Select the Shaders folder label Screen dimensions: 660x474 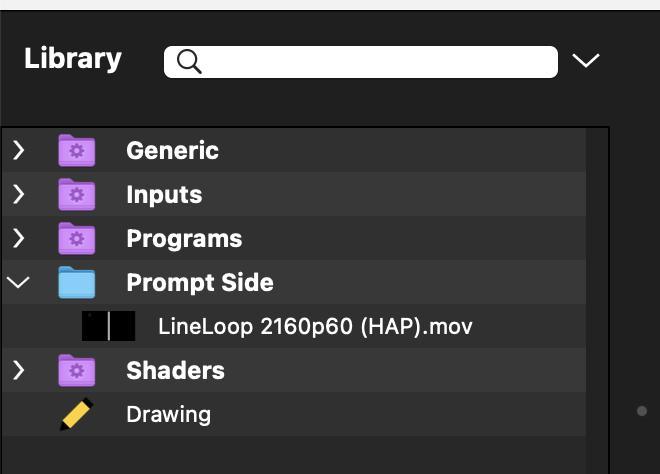(175, 371)
